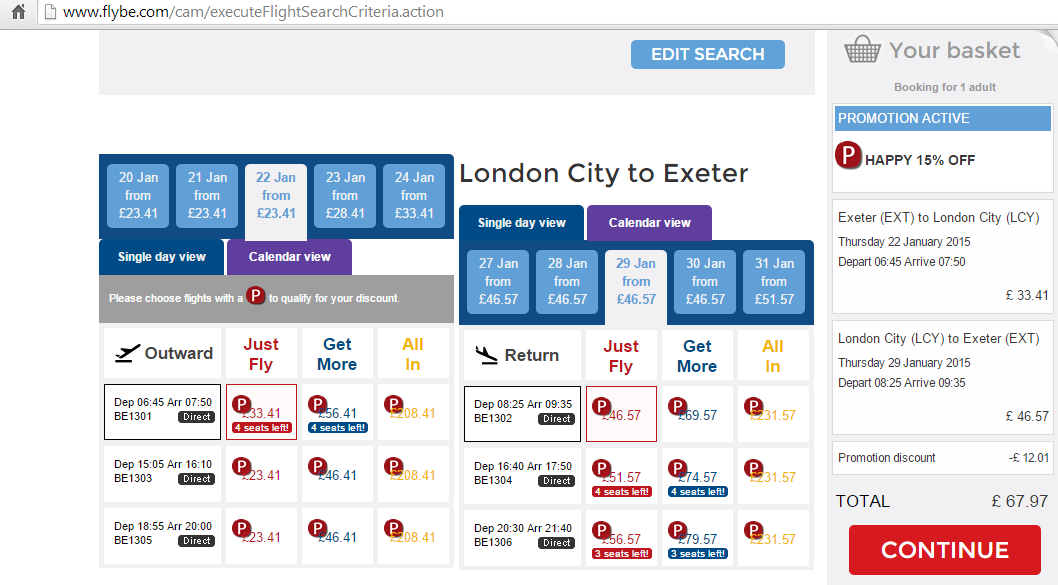The height and width of the screenshot is (585, 1058).
Task: Select All In £231.57 fare for BE1306
Action: [773, 538]
